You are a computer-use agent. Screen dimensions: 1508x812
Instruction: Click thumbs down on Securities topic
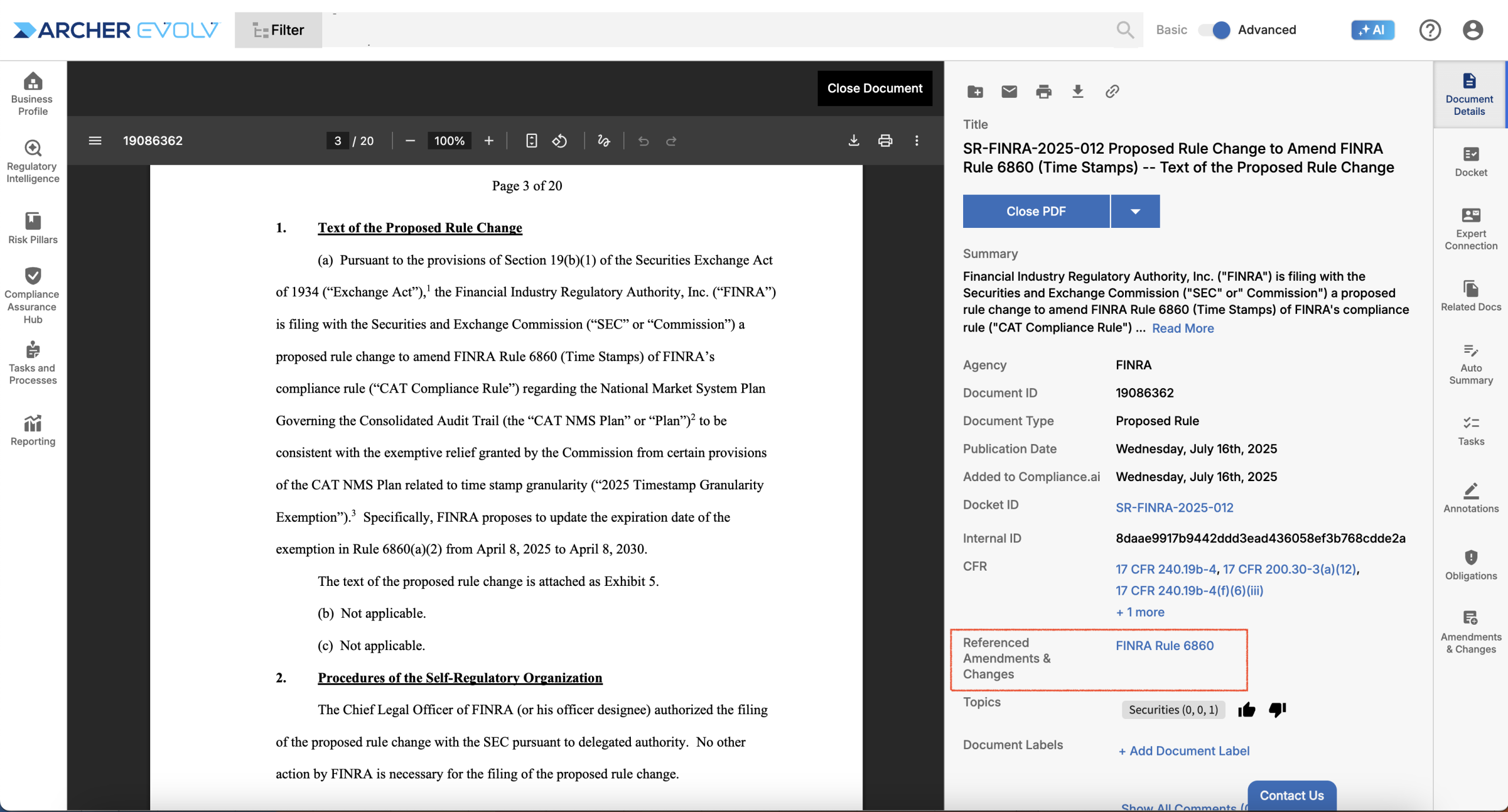[1277, 710]
